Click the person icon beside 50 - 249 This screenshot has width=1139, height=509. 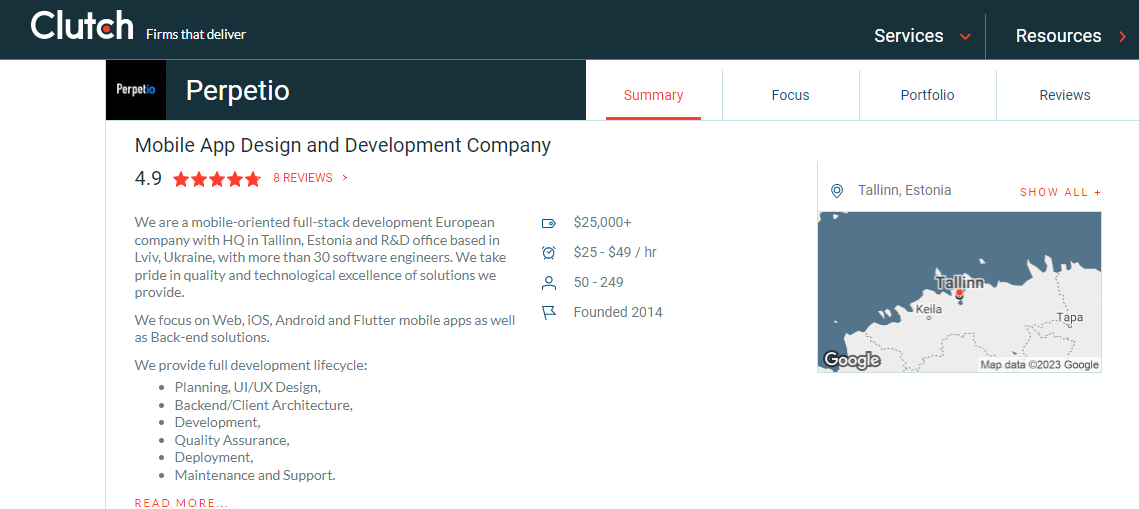[548, 282]
